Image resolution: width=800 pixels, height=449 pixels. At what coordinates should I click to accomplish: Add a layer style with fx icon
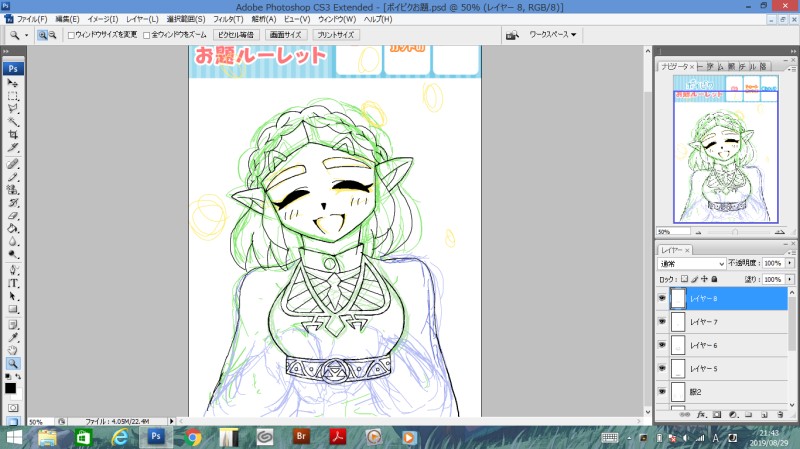[x=702, y=415]
